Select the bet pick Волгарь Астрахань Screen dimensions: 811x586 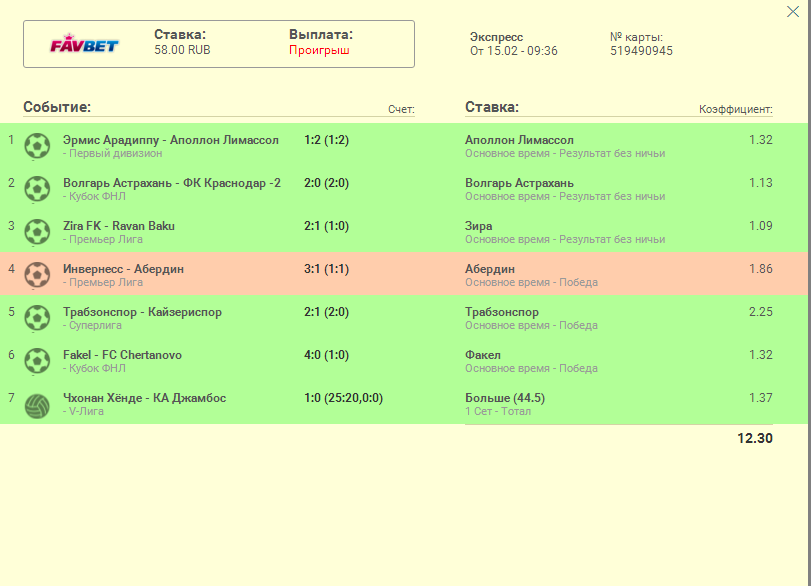click(x=519, y=183)
